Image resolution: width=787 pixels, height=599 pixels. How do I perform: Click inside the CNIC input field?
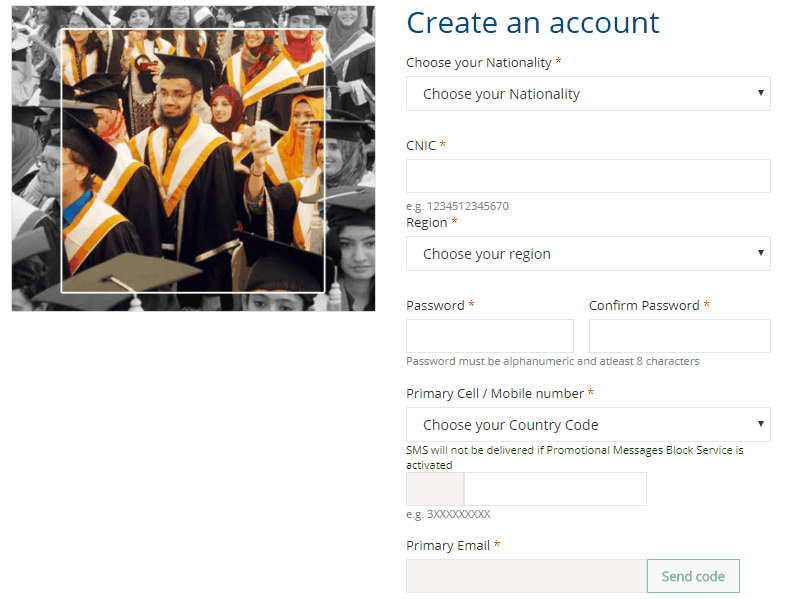coord(588,176)
